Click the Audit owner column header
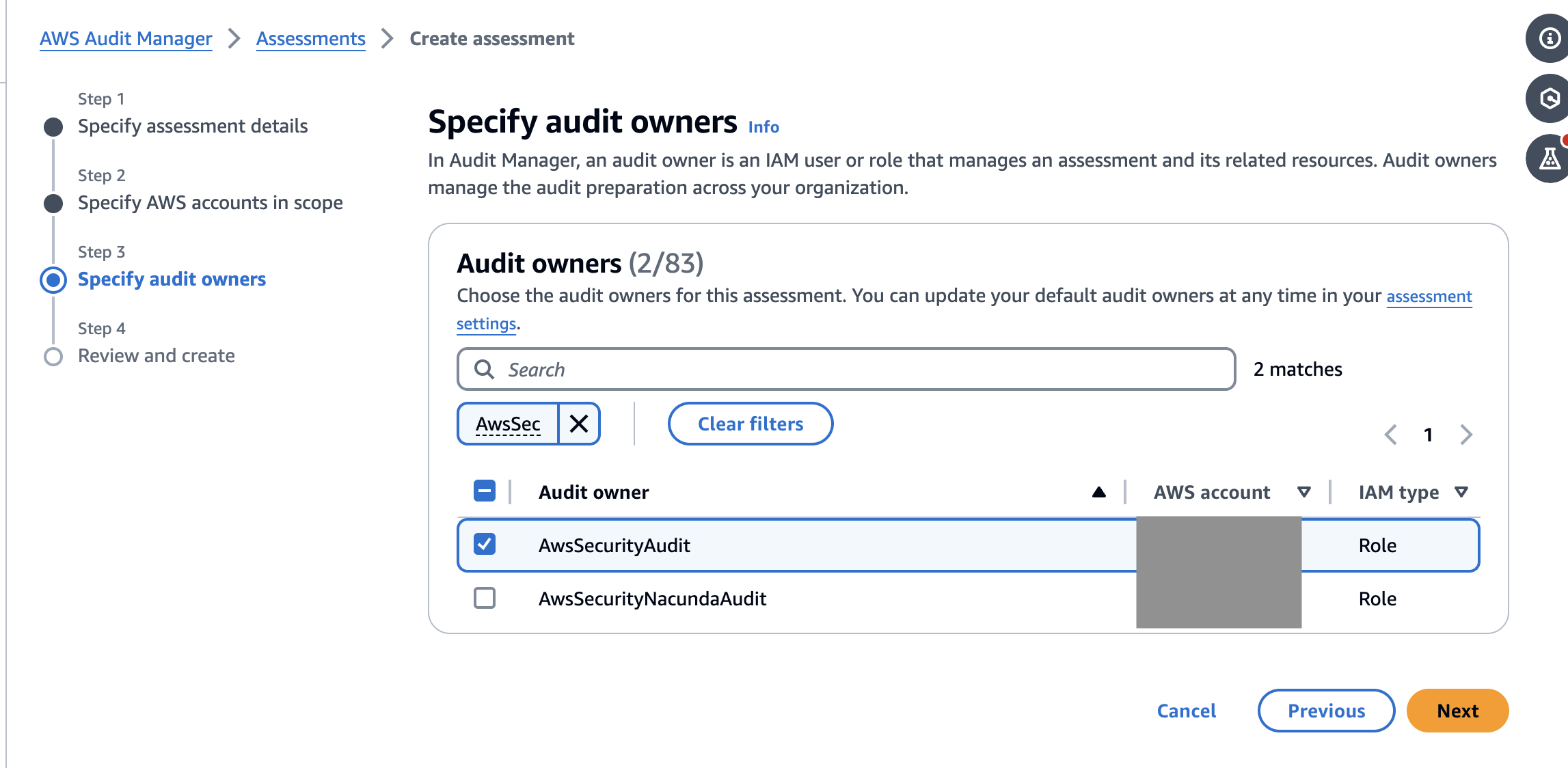 point(593,492)
